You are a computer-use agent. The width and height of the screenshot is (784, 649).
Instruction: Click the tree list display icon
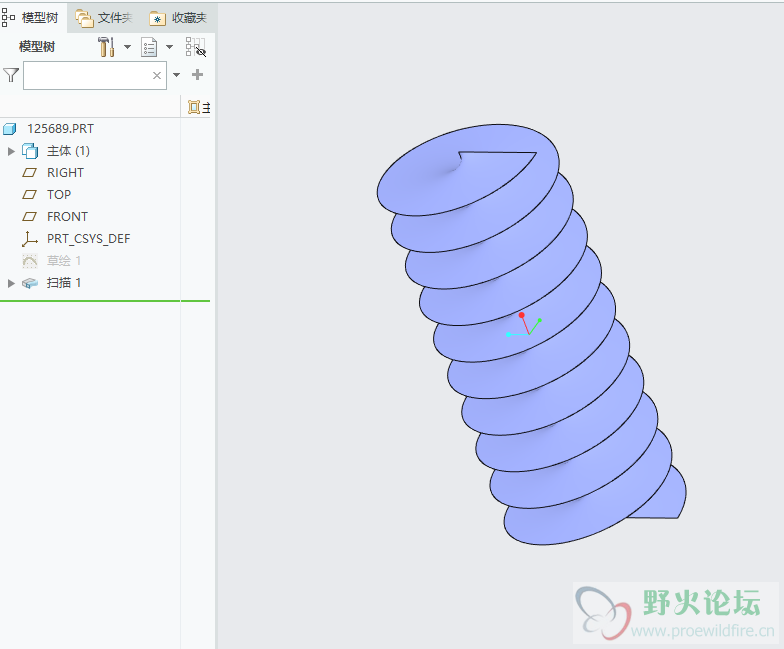pyautogui.click(x=149, y=48)
